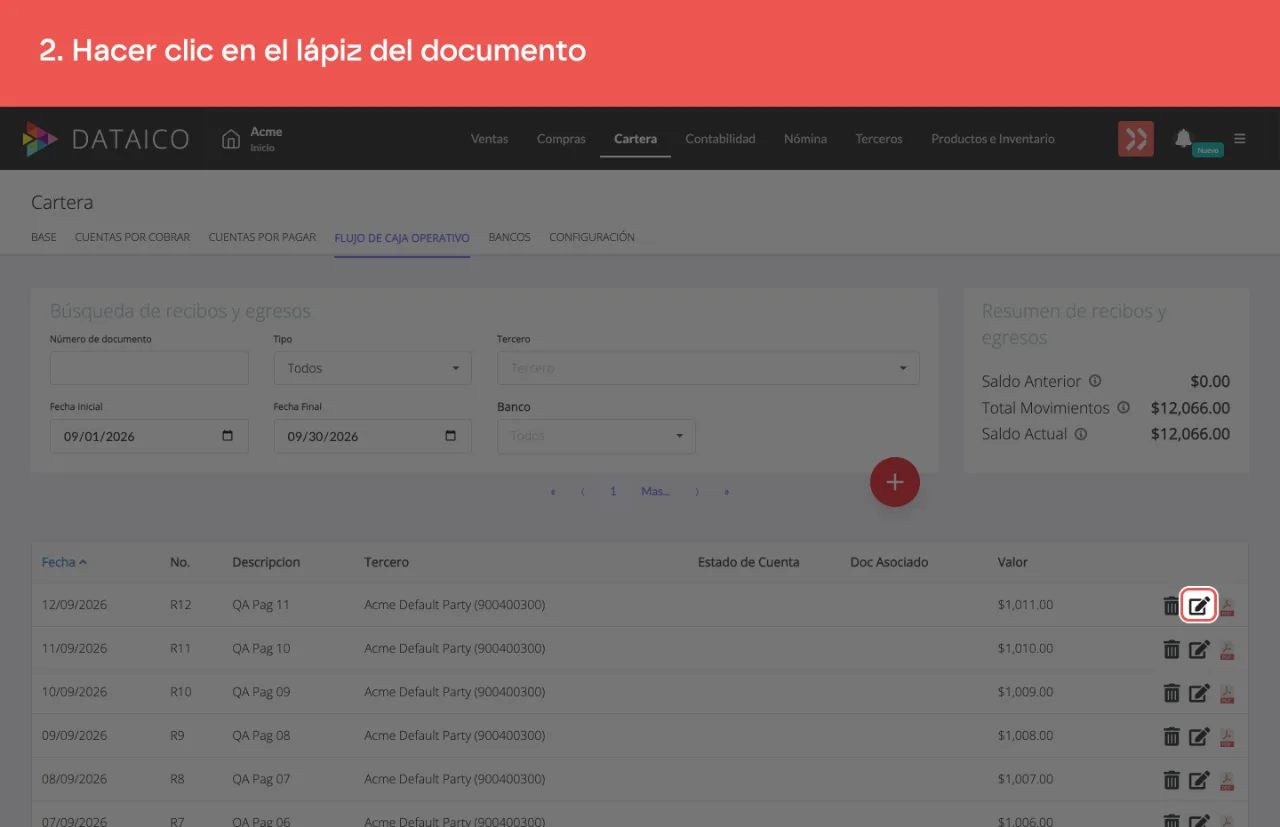Screen dimensions: 1280x827
Task: Open the notifications bell icon
Action: click(x=1183, y=138)
